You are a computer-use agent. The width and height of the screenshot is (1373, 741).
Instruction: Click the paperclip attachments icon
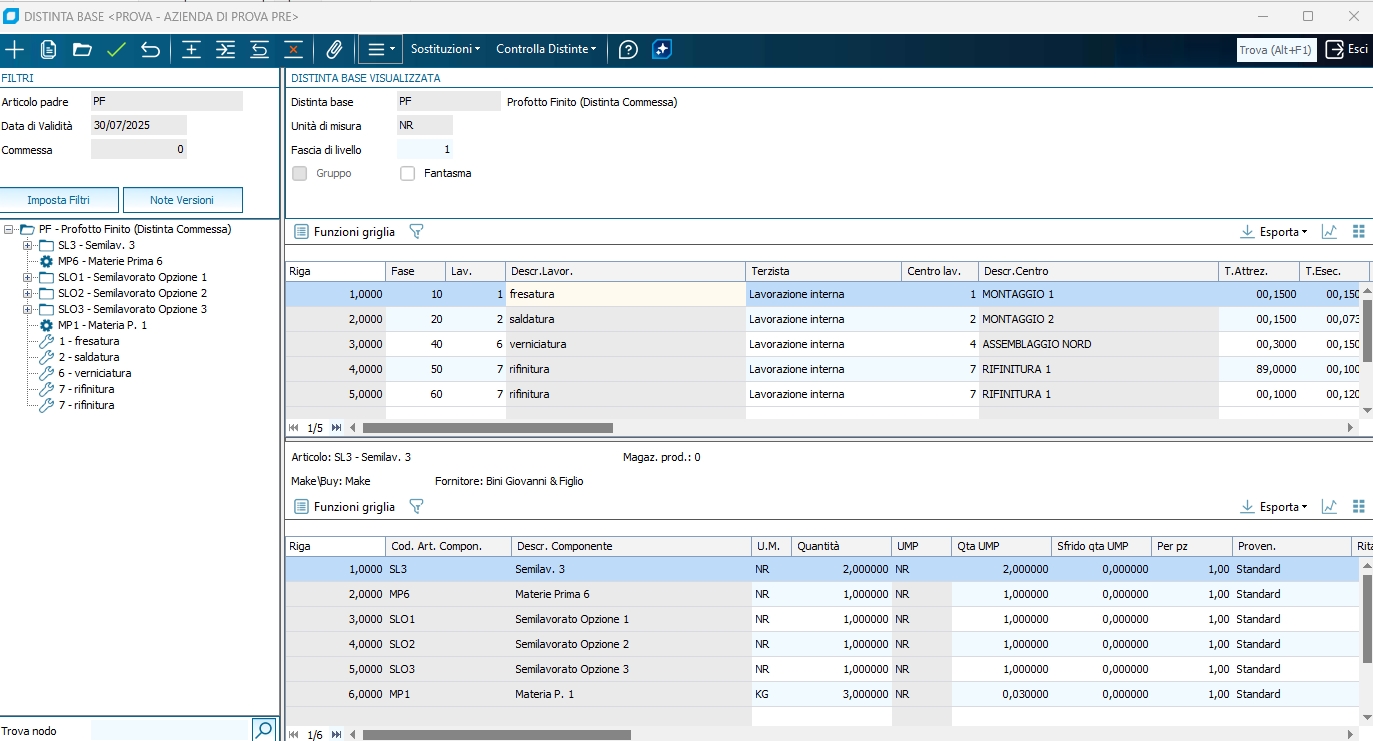334,49
